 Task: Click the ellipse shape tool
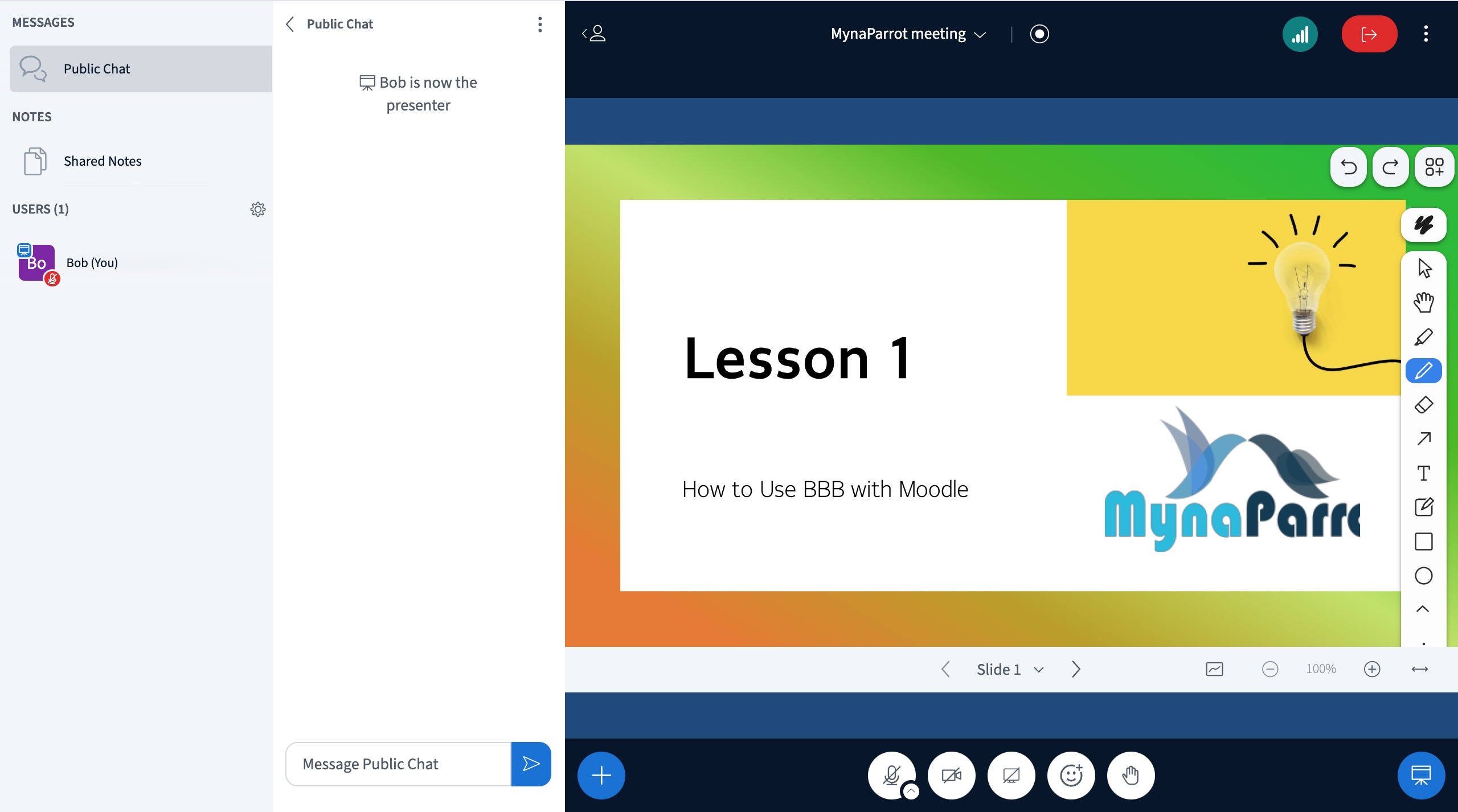click(1423, 576)
